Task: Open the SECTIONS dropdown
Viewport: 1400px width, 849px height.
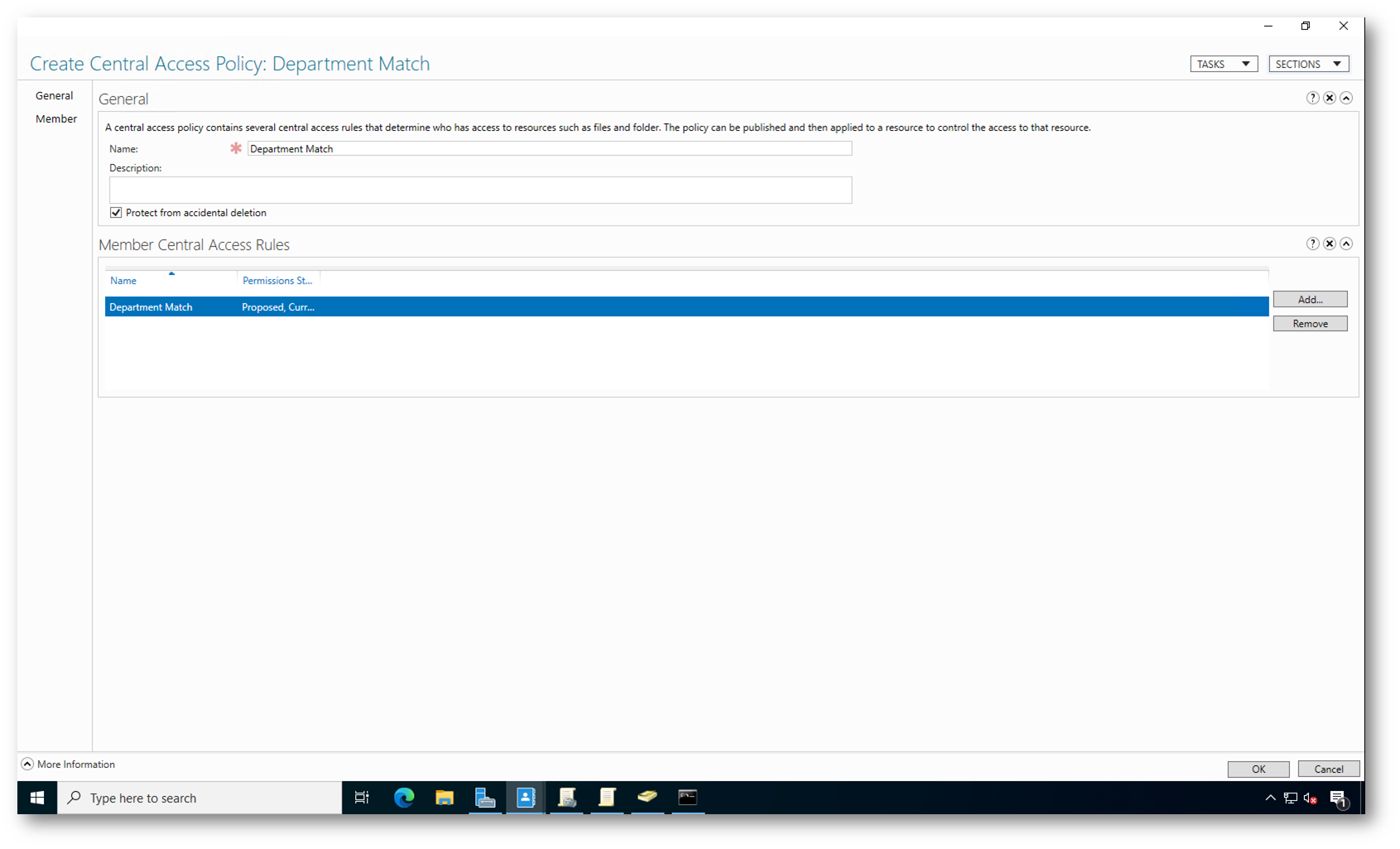Action: click(1309, 64)
